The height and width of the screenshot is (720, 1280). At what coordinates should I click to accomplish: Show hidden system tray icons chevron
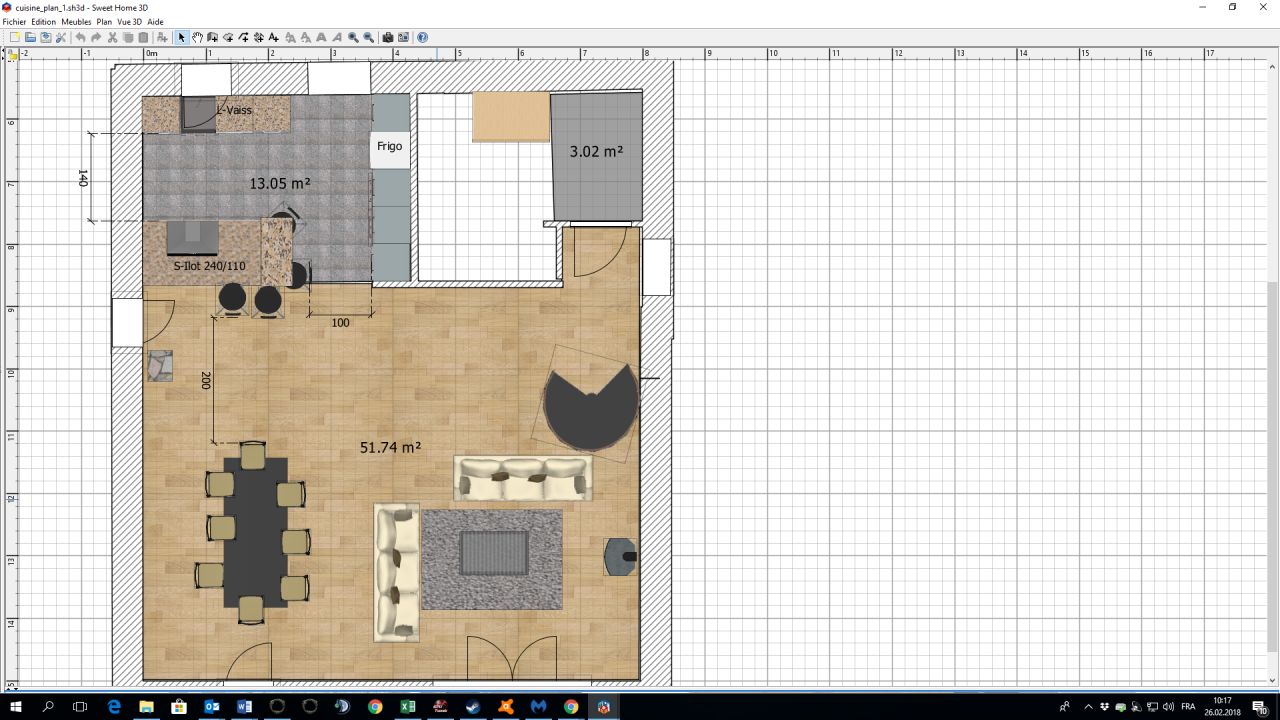point(1089,706)
